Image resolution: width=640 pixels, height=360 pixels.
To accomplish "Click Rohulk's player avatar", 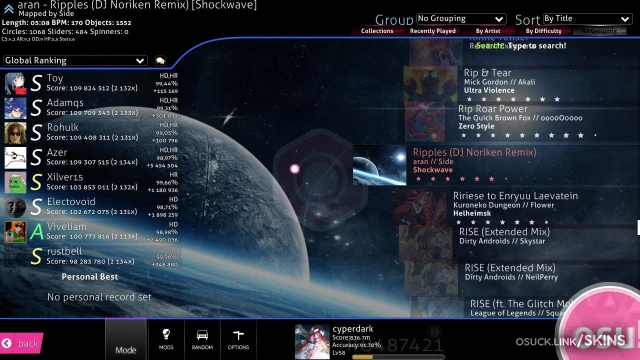I will (16, 133).
